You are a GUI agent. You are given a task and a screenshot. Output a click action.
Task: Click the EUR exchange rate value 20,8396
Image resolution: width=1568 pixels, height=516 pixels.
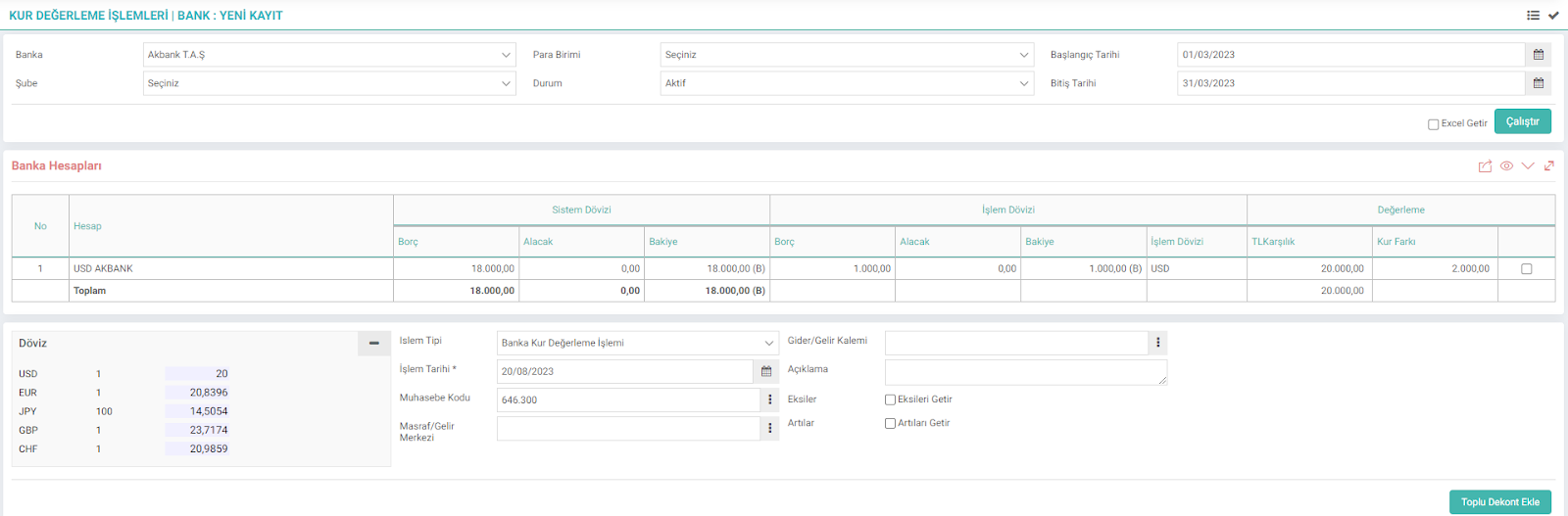[x=197, y=393]
